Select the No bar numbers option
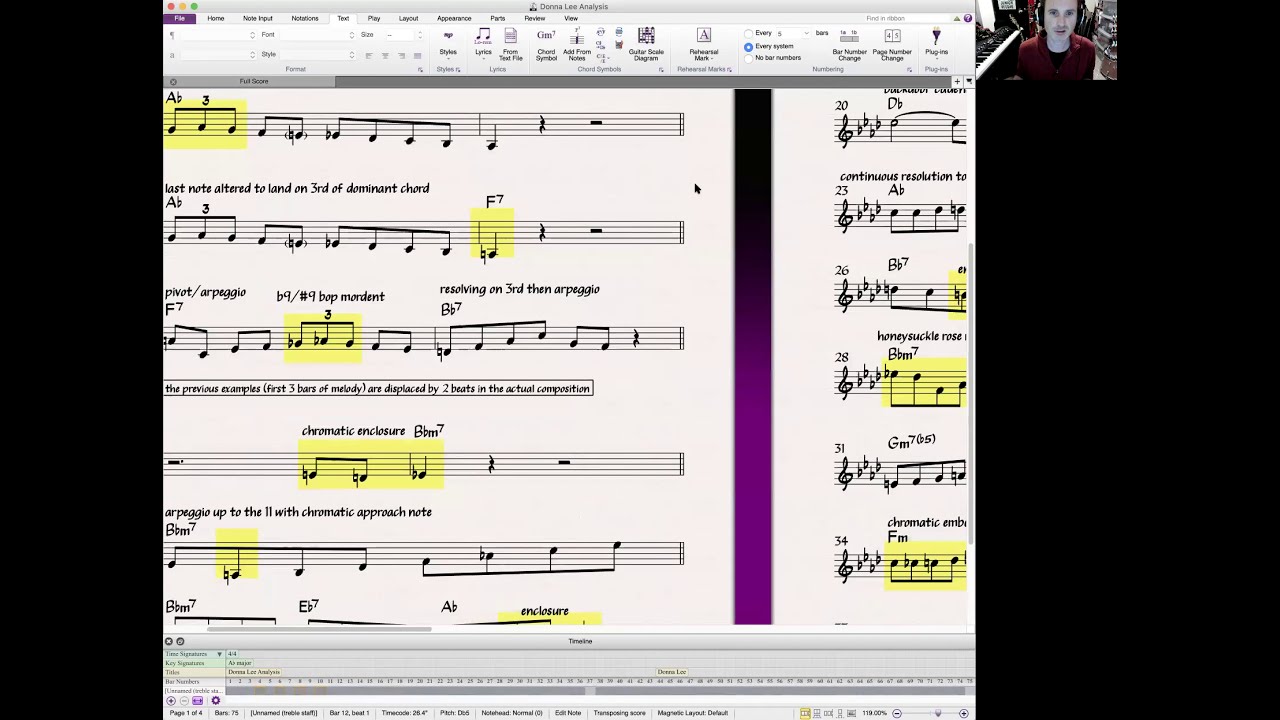1280x720 pixels. pyautogui.click(x=748, y=58)
